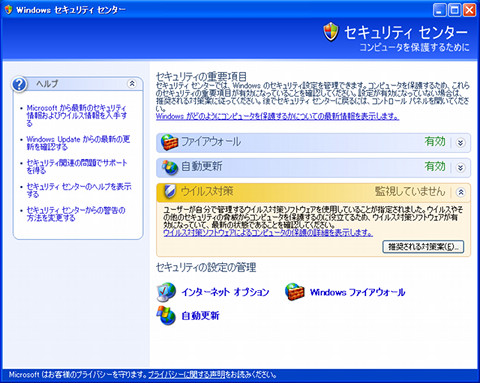Image resolution: width=480 pixels, height=383 pixels.
Task: Click the security shield icon in the banner
Action: click(331, 32)
